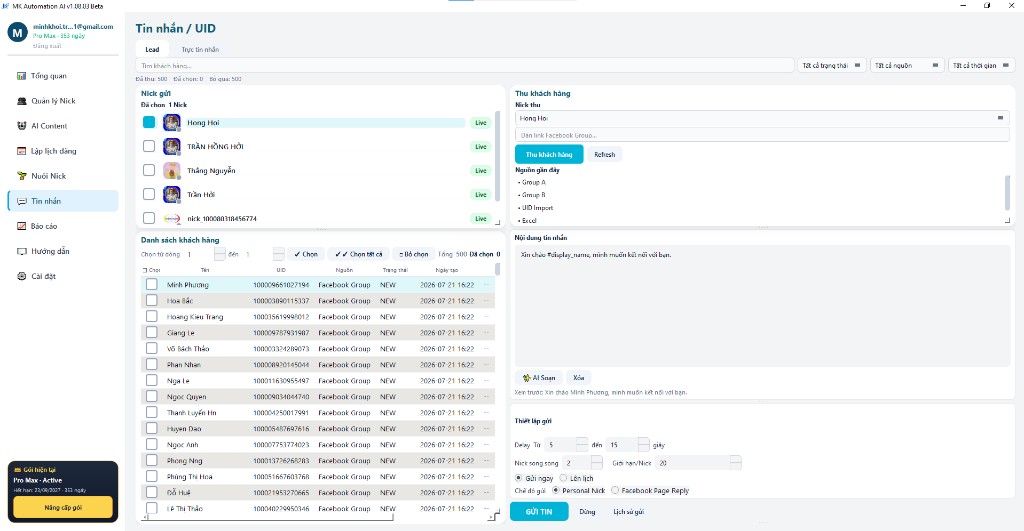Screen dimensions: 1024x531
Task: Check the Thăng Nguyễn nick checkbox
Action: click(149, 170)
